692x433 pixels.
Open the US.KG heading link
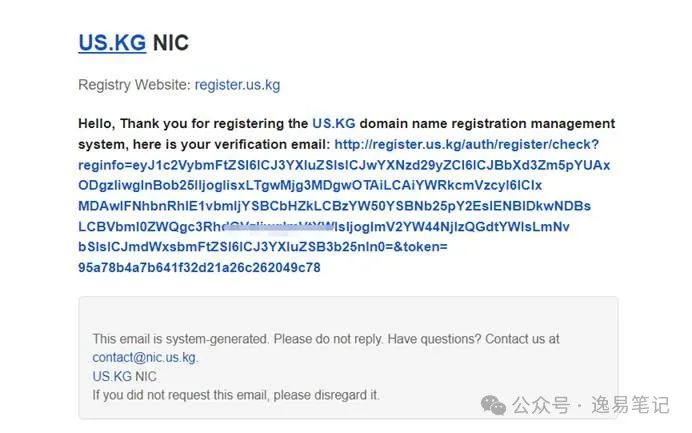click(x=112, y=43)
